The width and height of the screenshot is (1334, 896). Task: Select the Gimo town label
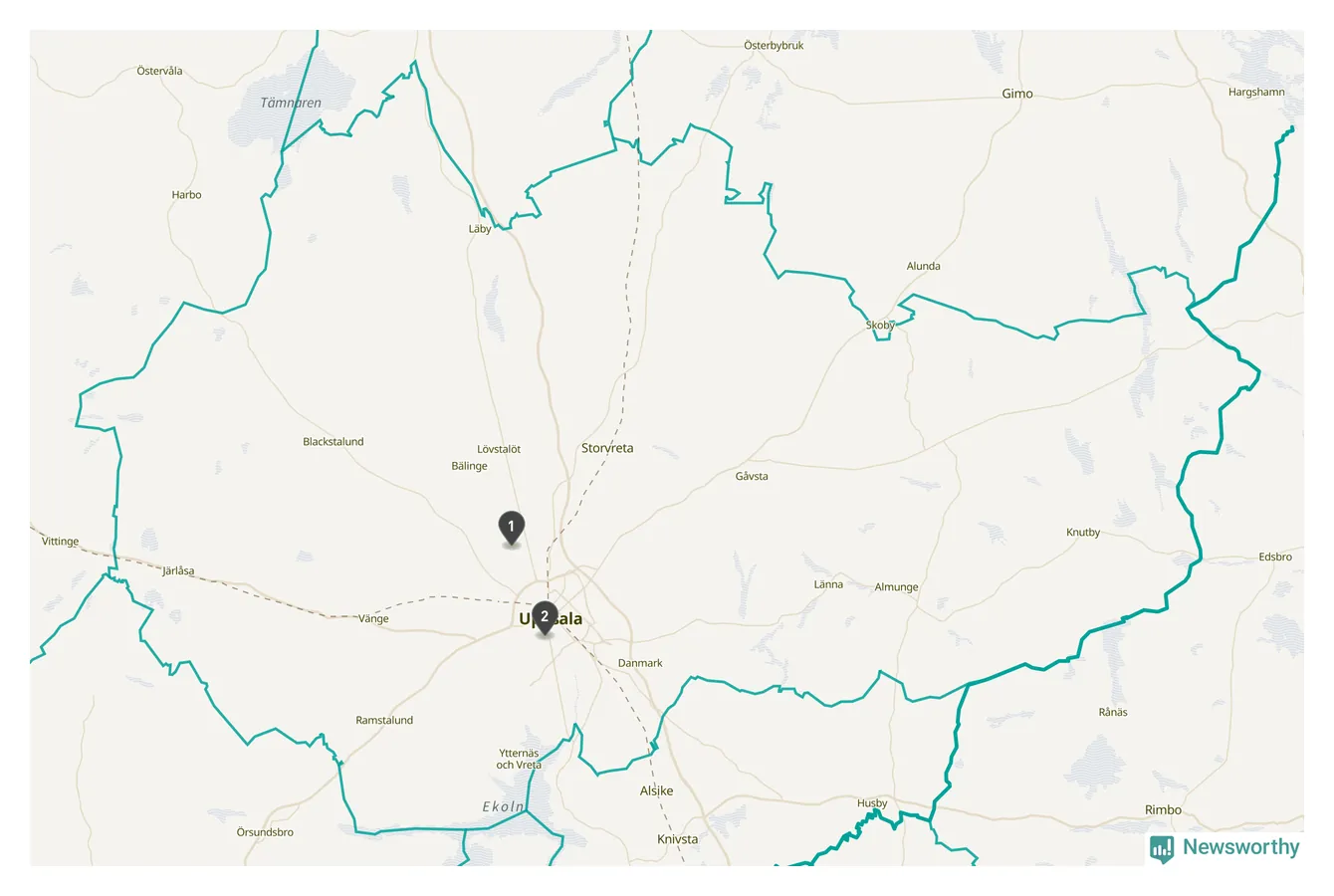pos(1017,94)
